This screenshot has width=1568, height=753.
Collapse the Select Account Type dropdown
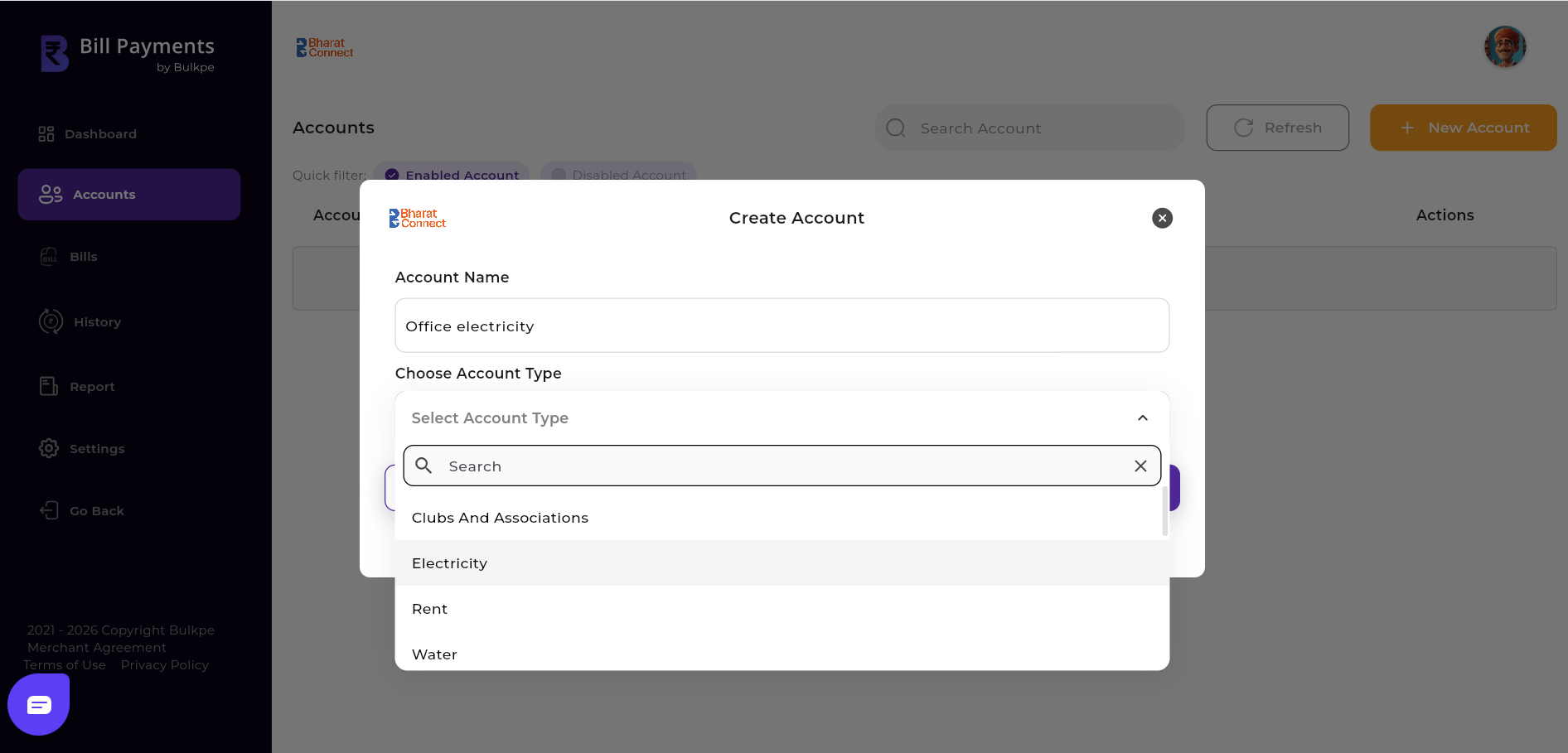pyautogui.click(x=1142, y=418)
